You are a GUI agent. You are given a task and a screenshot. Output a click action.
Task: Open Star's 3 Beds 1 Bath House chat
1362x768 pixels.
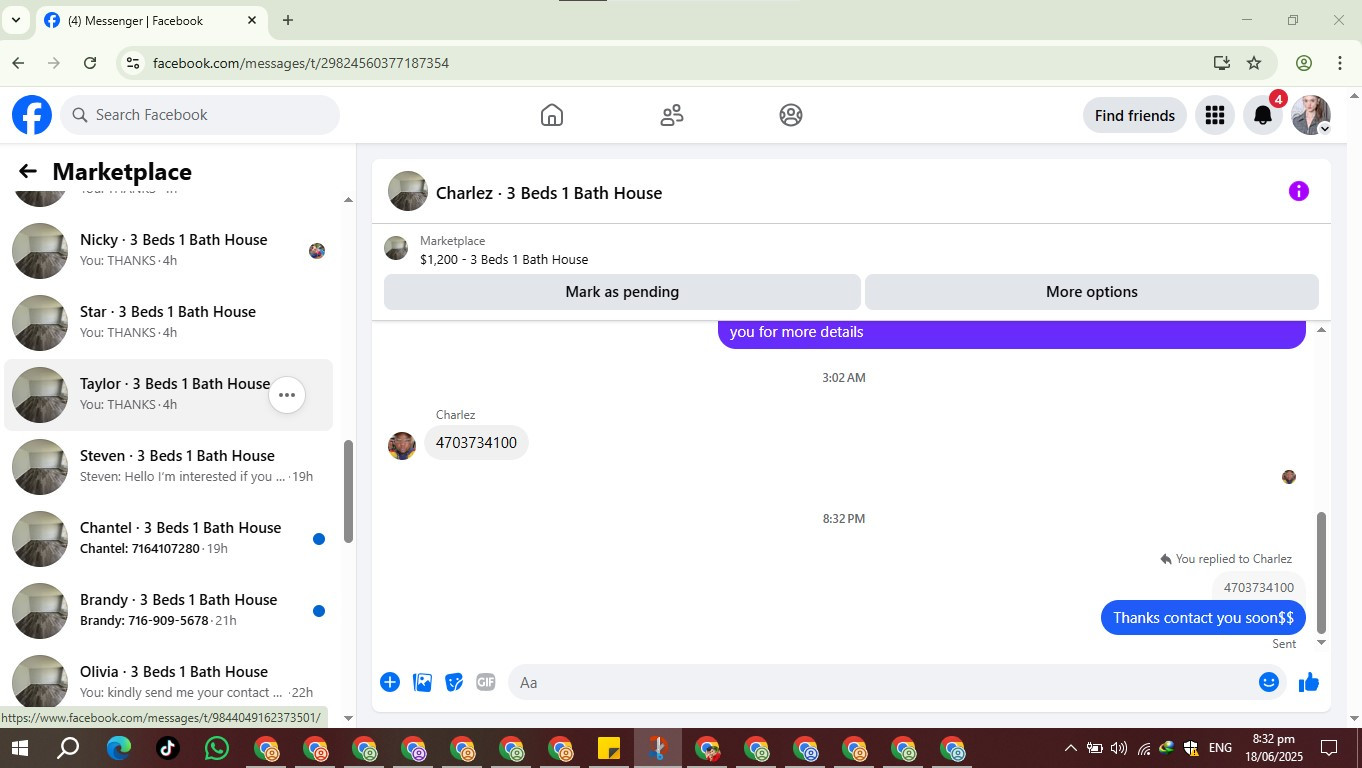pos(169,323)
